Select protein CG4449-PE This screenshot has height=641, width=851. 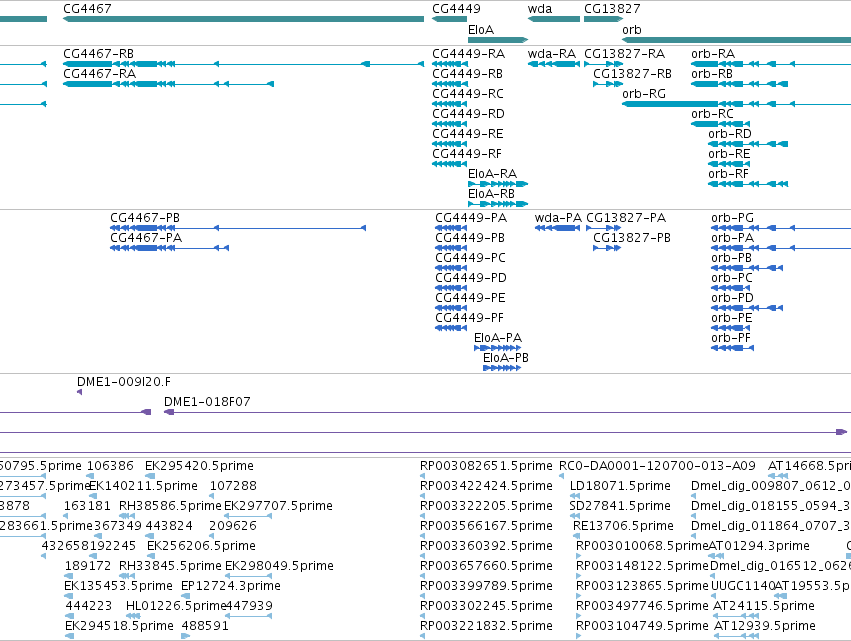coord(451,308)
